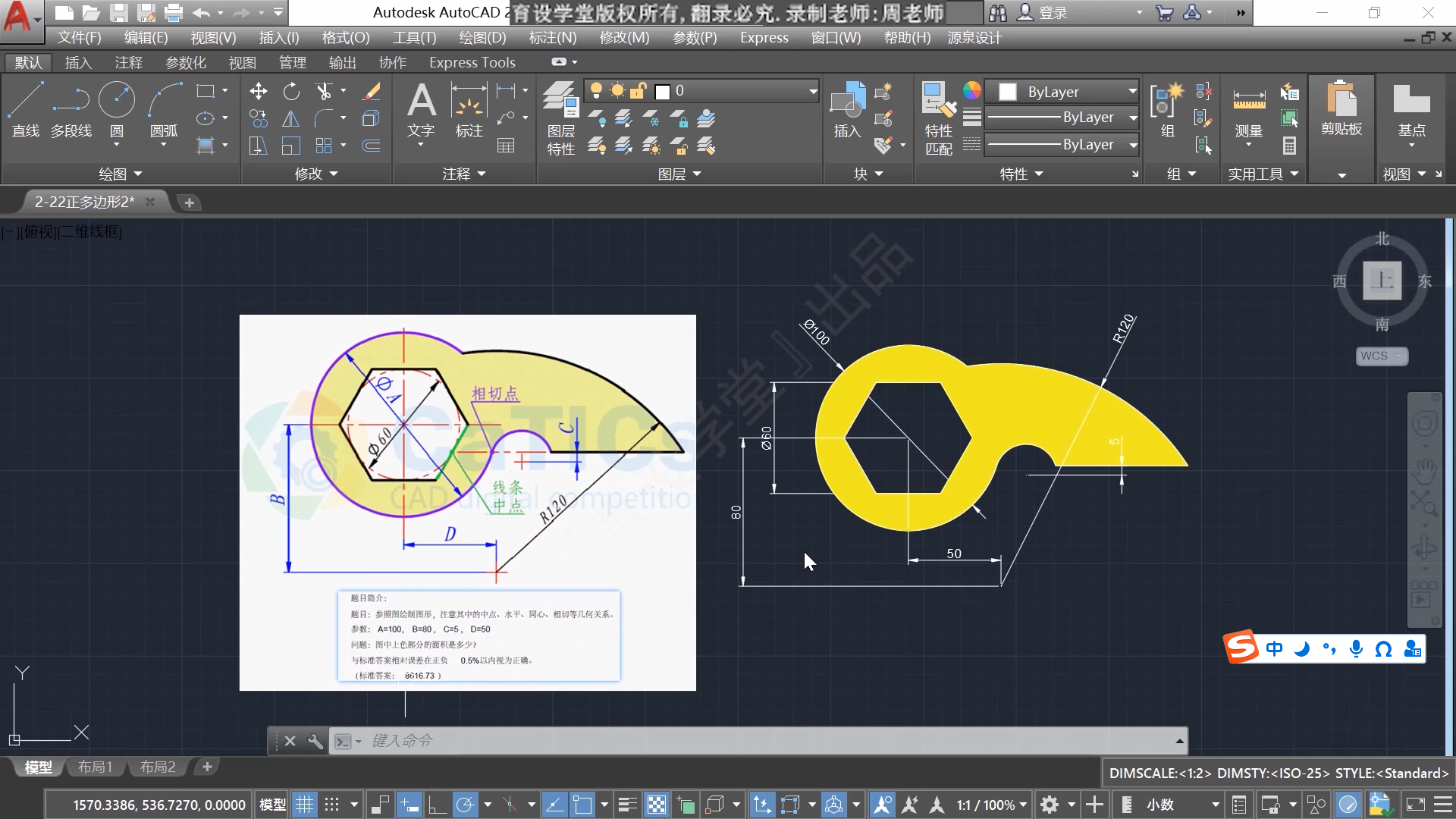
Task: Toggle transparency display in status bar
Action: click(657, 805)
